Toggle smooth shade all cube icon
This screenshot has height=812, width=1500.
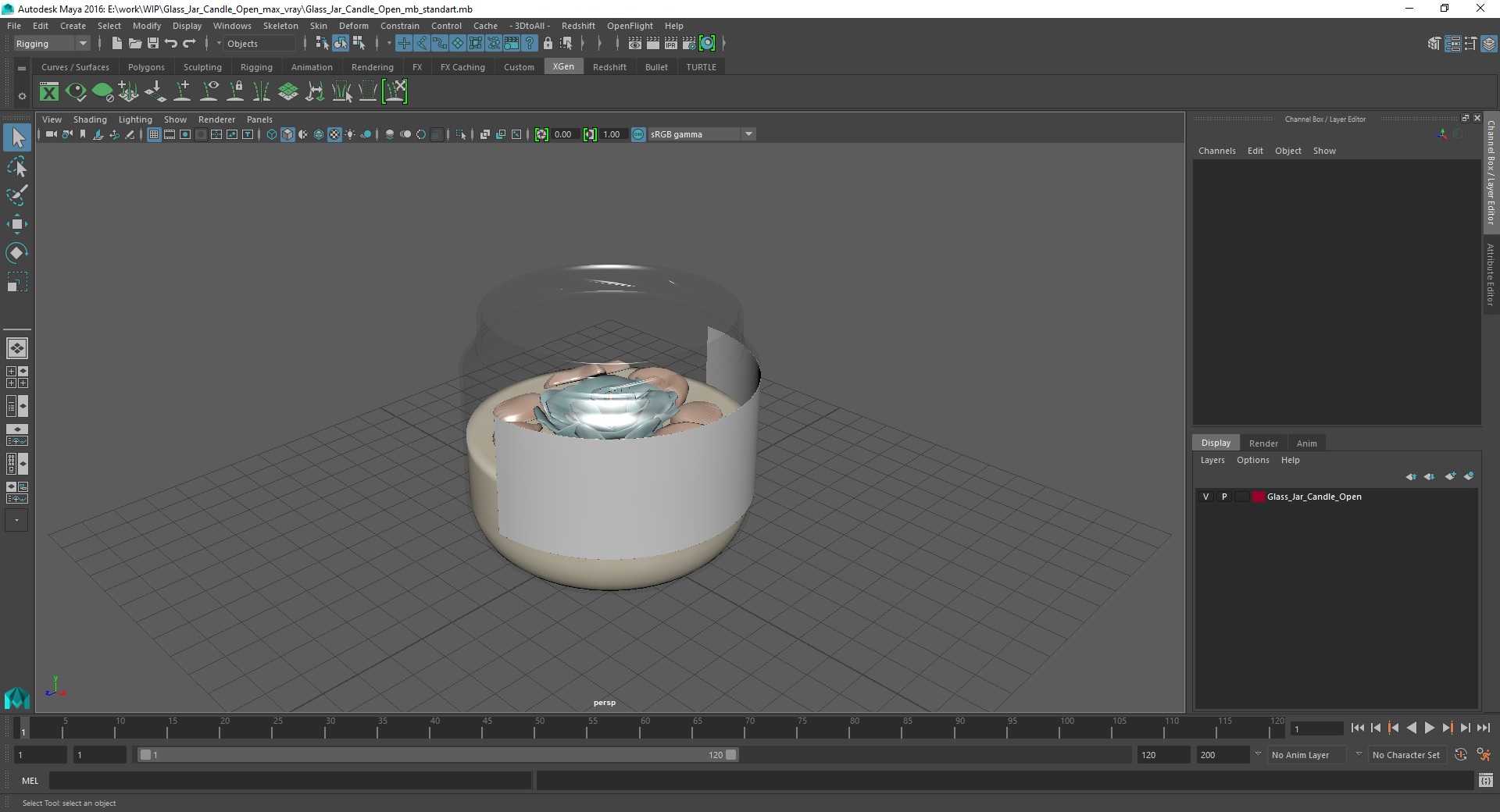click(287, 134)
